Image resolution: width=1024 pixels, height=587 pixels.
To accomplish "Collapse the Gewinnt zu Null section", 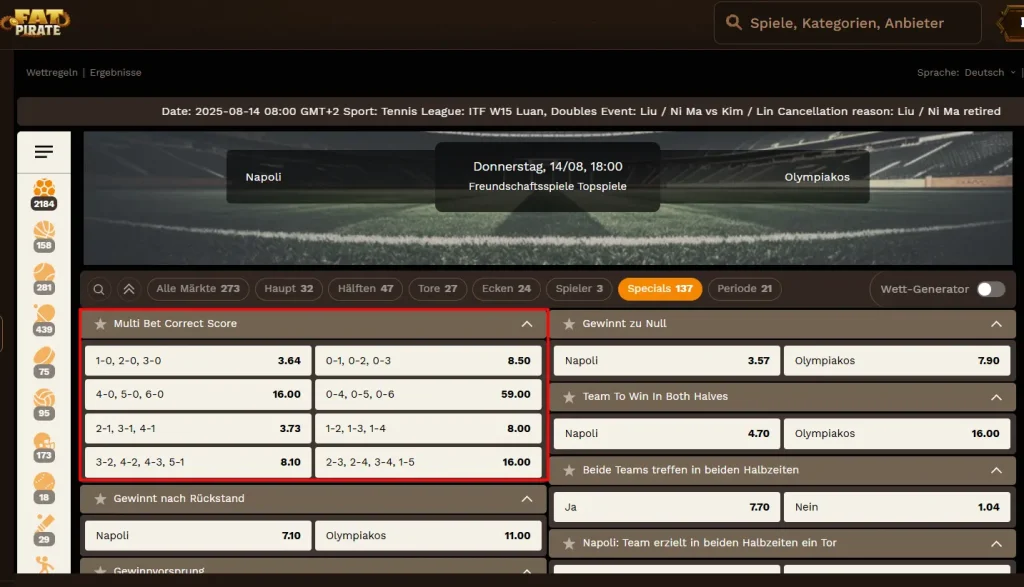I will click(996, 324).
